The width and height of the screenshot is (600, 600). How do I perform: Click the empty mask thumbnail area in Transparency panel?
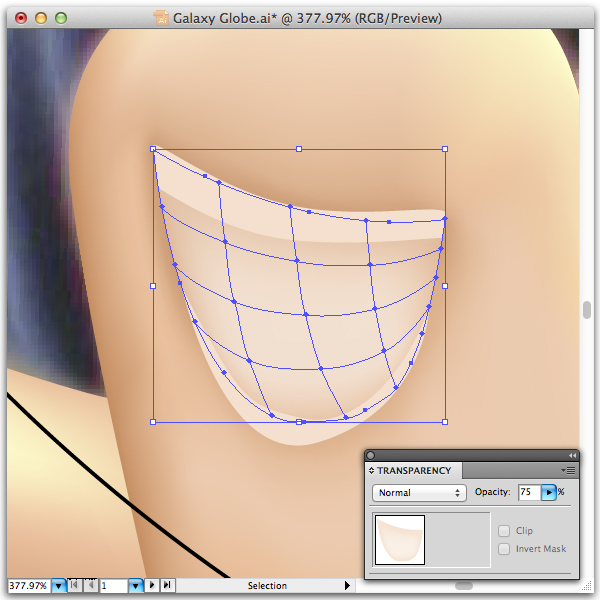[x=458, y=540]
